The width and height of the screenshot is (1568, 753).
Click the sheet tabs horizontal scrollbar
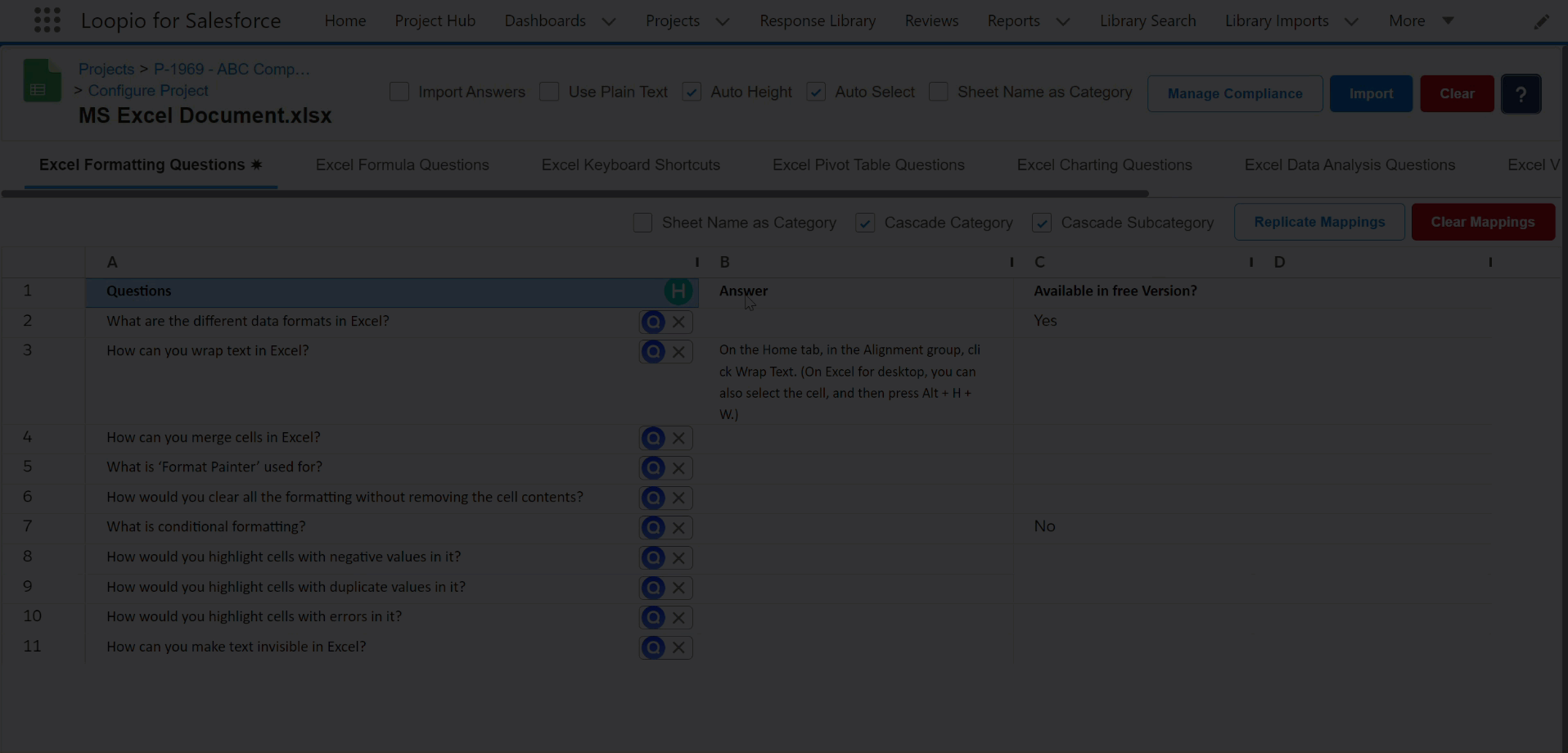574,194
